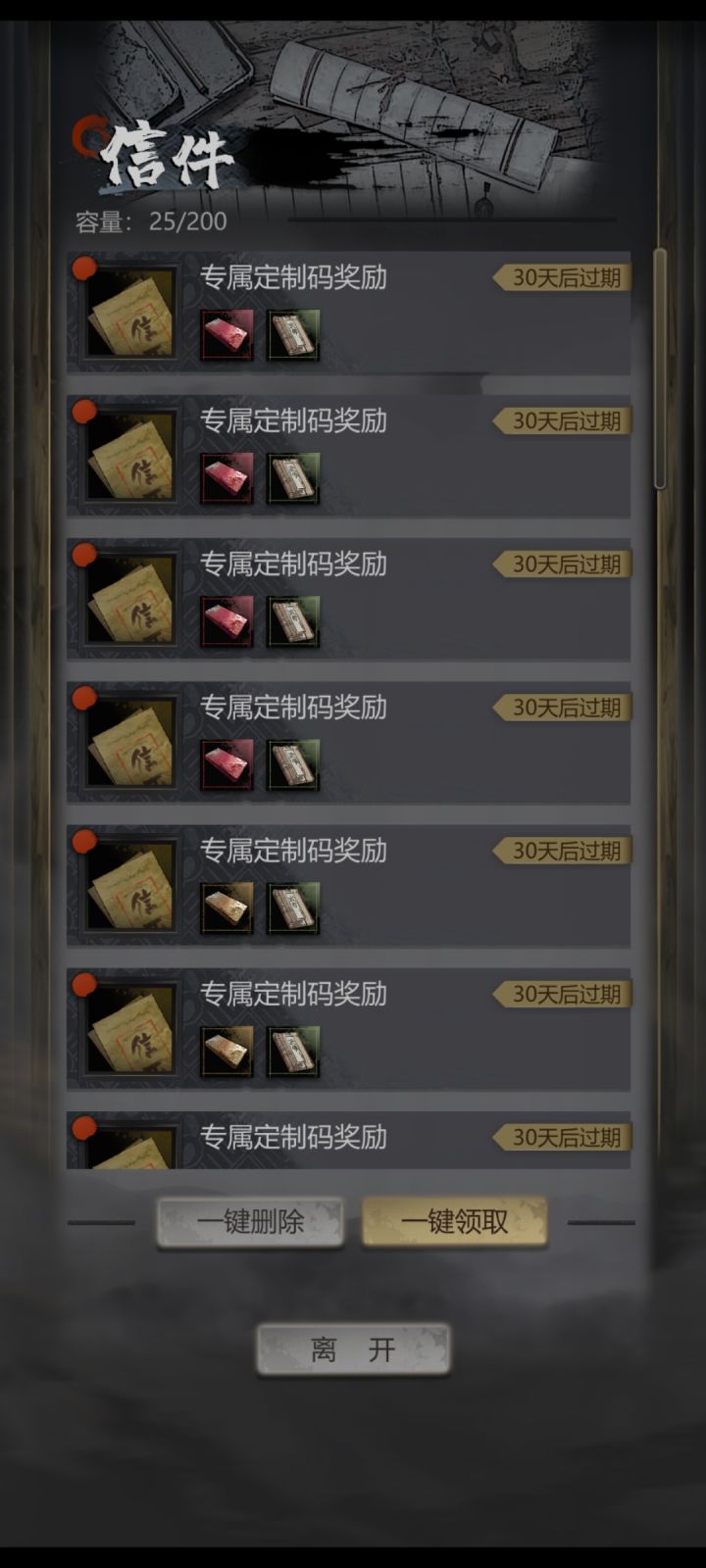
Task: Tap the book reward in sixth mail
Action: tap(293, 1051)
